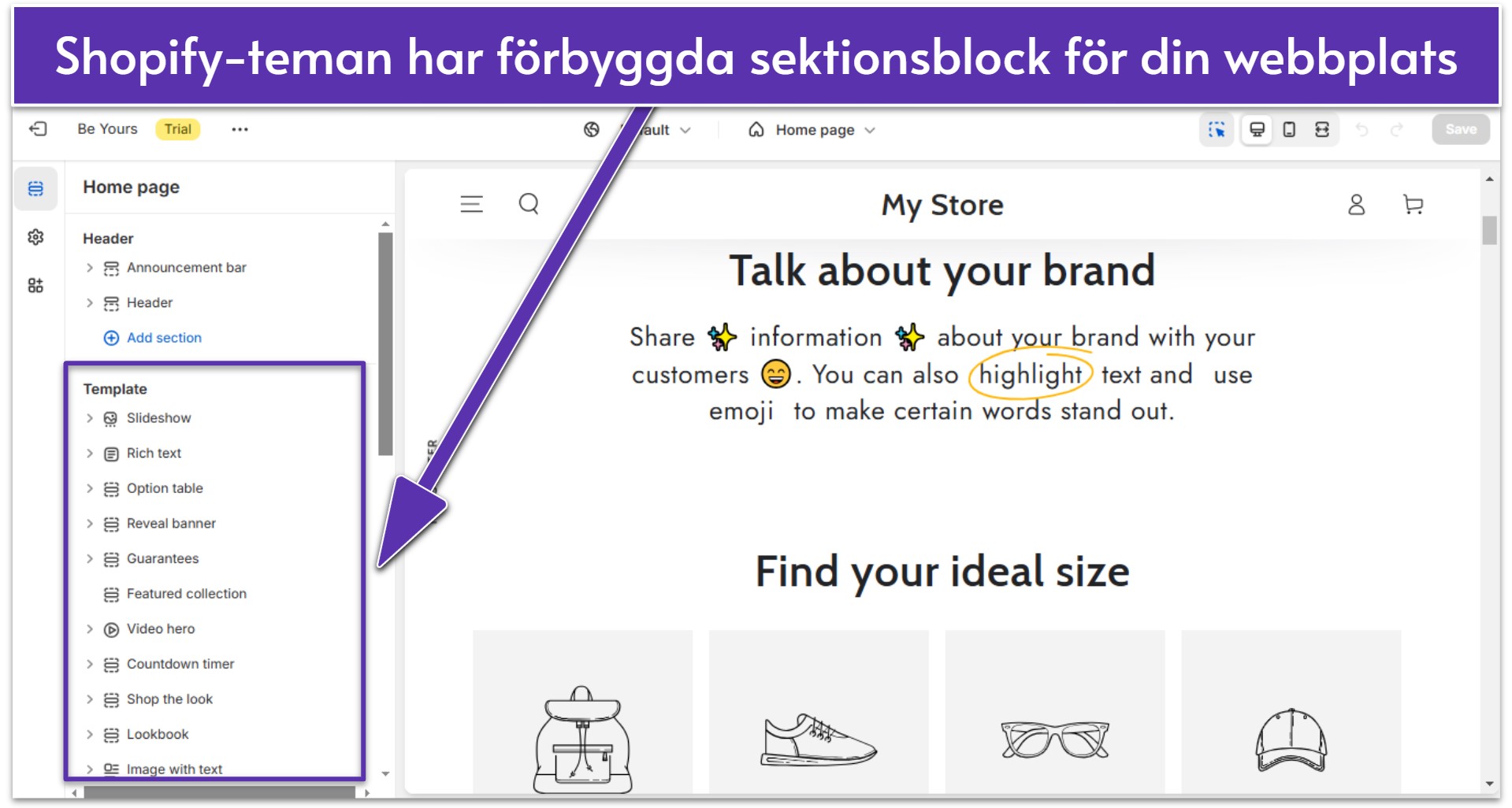Expand the Countdown timer section
This screenshot has width=1512, height=808.
pos(89,665)
